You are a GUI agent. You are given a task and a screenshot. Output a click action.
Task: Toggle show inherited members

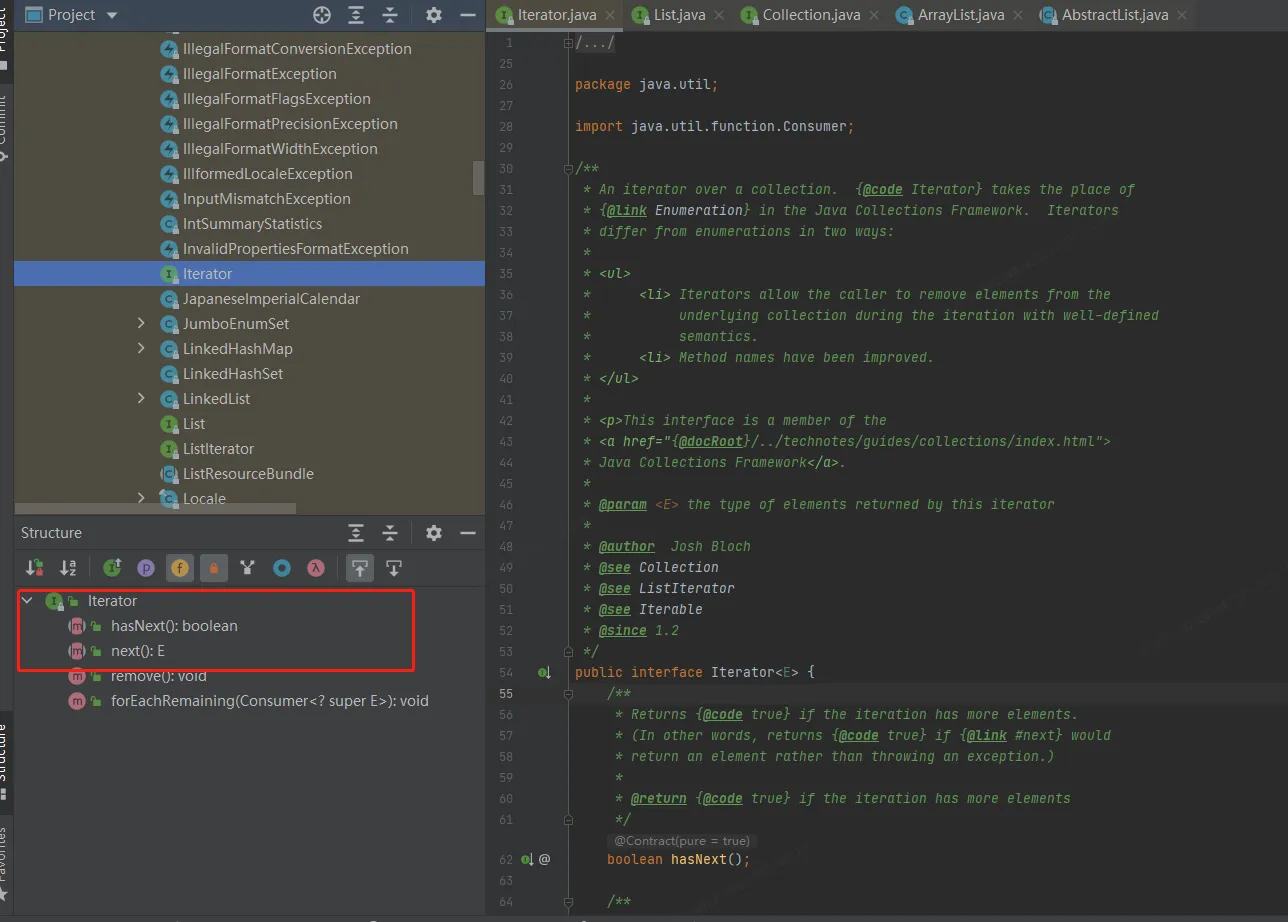112,568
